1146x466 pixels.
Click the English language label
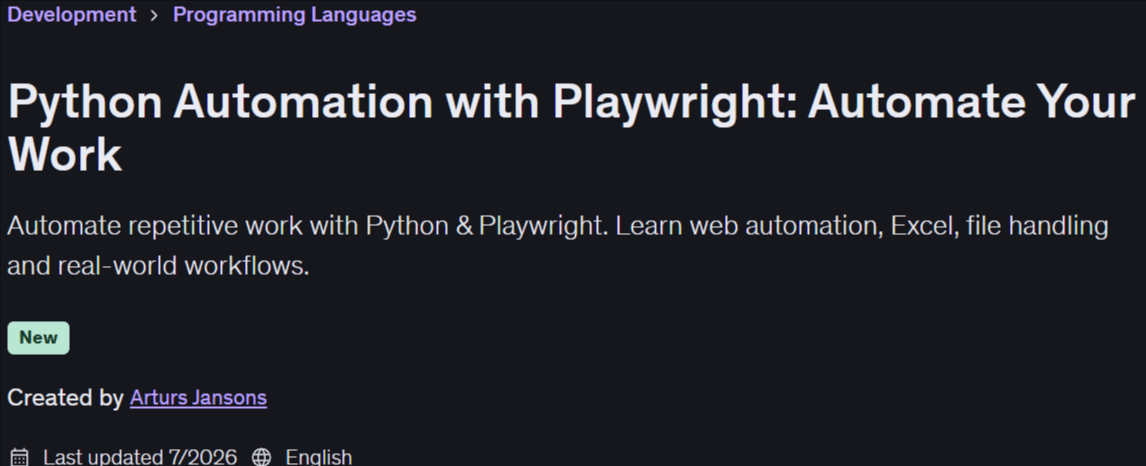click(319, 457)
